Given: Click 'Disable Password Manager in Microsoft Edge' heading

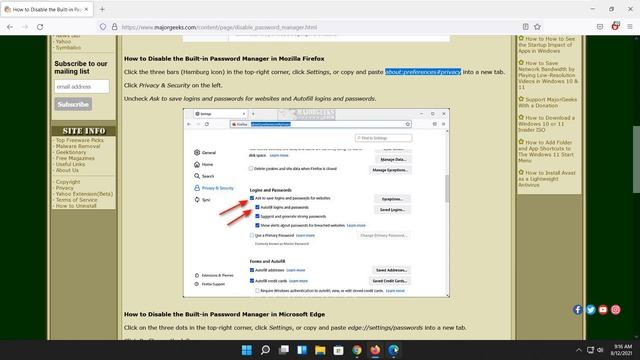Looking at the screenshot, I should (224, 314).
